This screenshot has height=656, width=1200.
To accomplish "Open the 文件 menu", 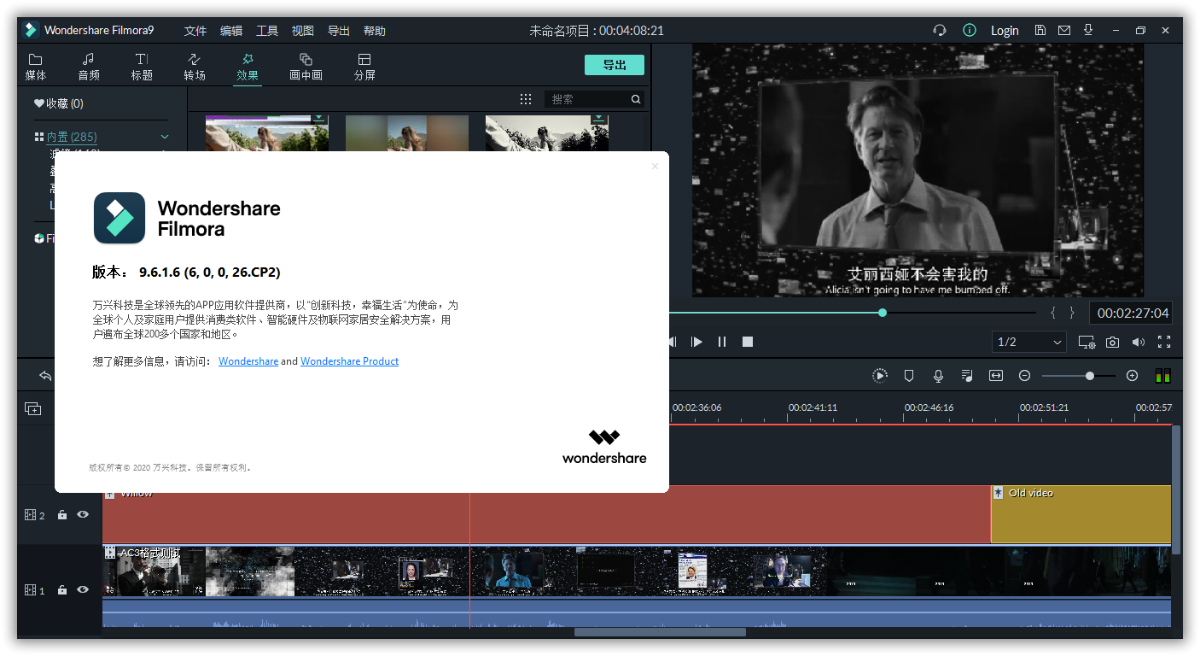I will [x=195, y=31].
